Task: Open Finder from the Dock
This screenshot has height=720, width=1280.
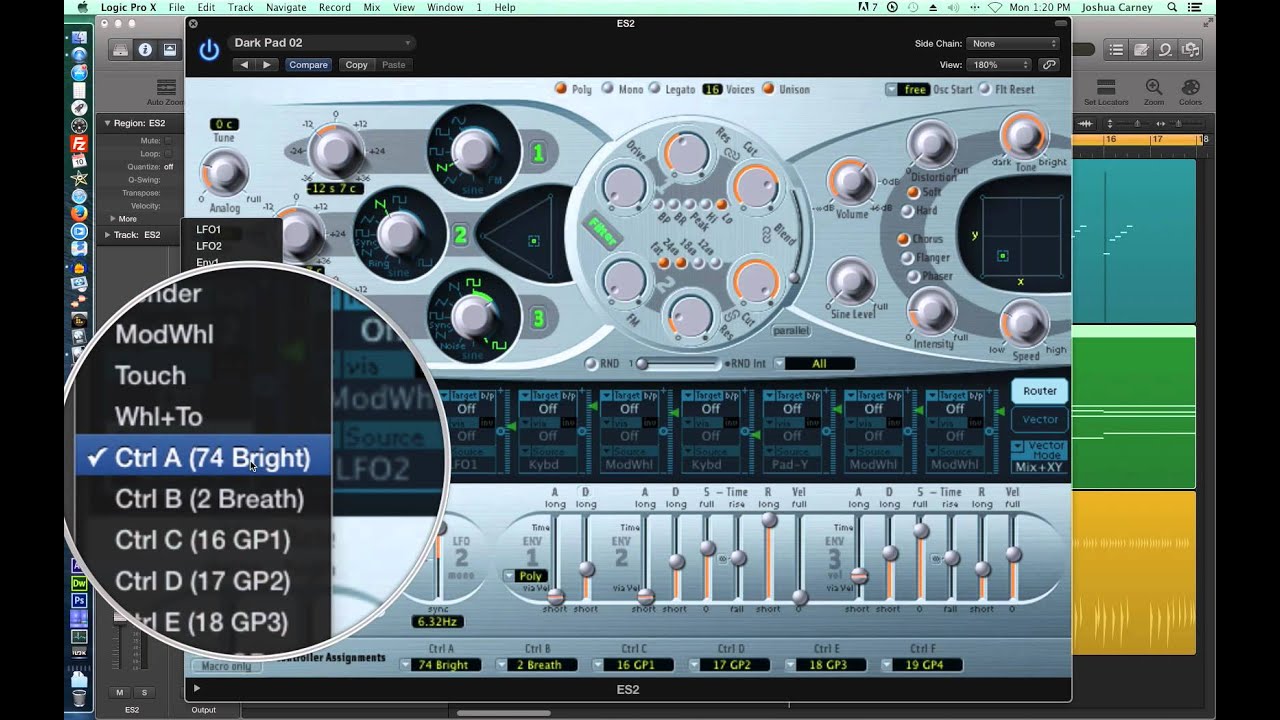Action: click(79, 37)
